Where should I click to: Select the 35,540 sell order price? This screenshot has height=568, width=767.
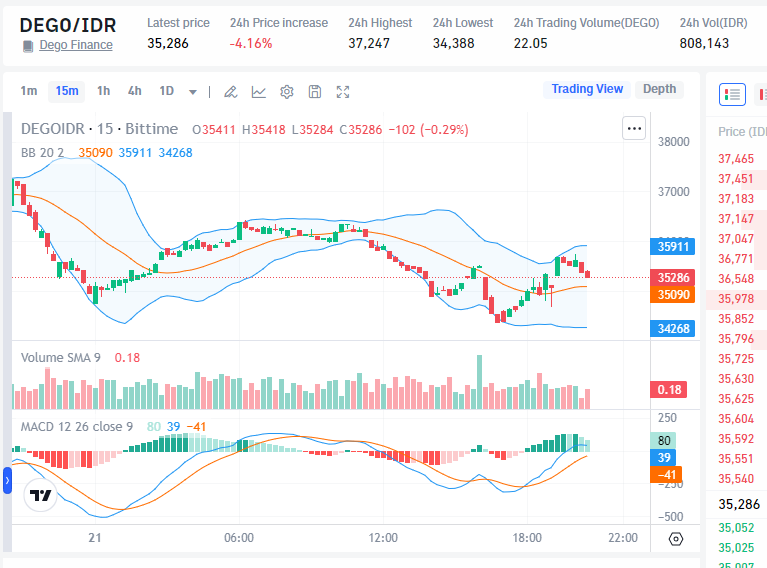tap(736, 478)
